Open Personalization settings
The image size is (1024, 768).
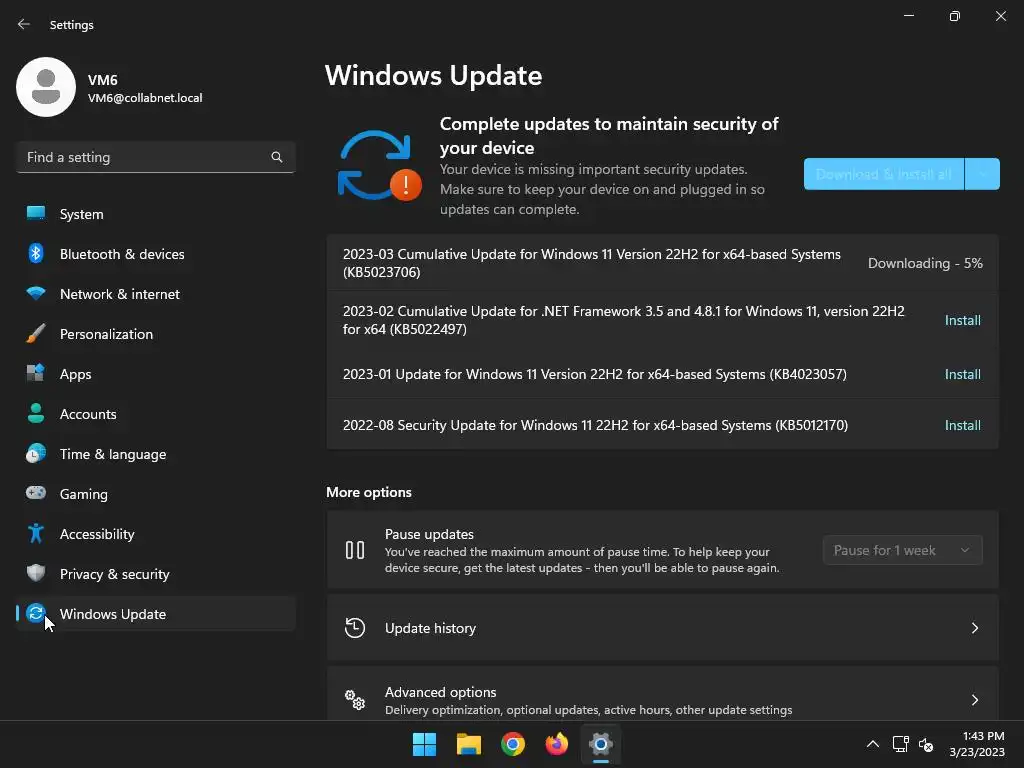[x=156, y=334]
